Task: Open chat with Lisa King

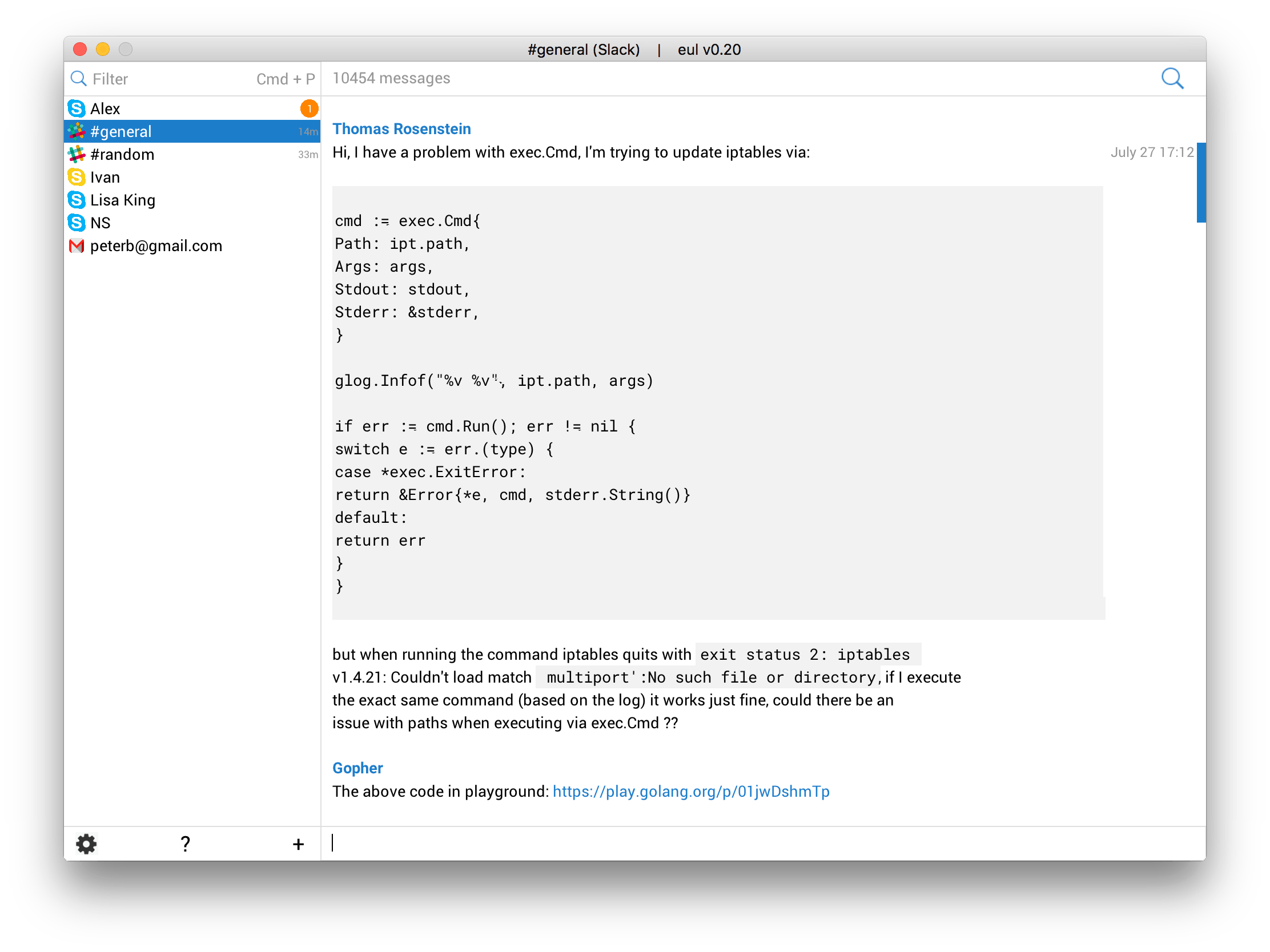Action: tap(192, 200)
